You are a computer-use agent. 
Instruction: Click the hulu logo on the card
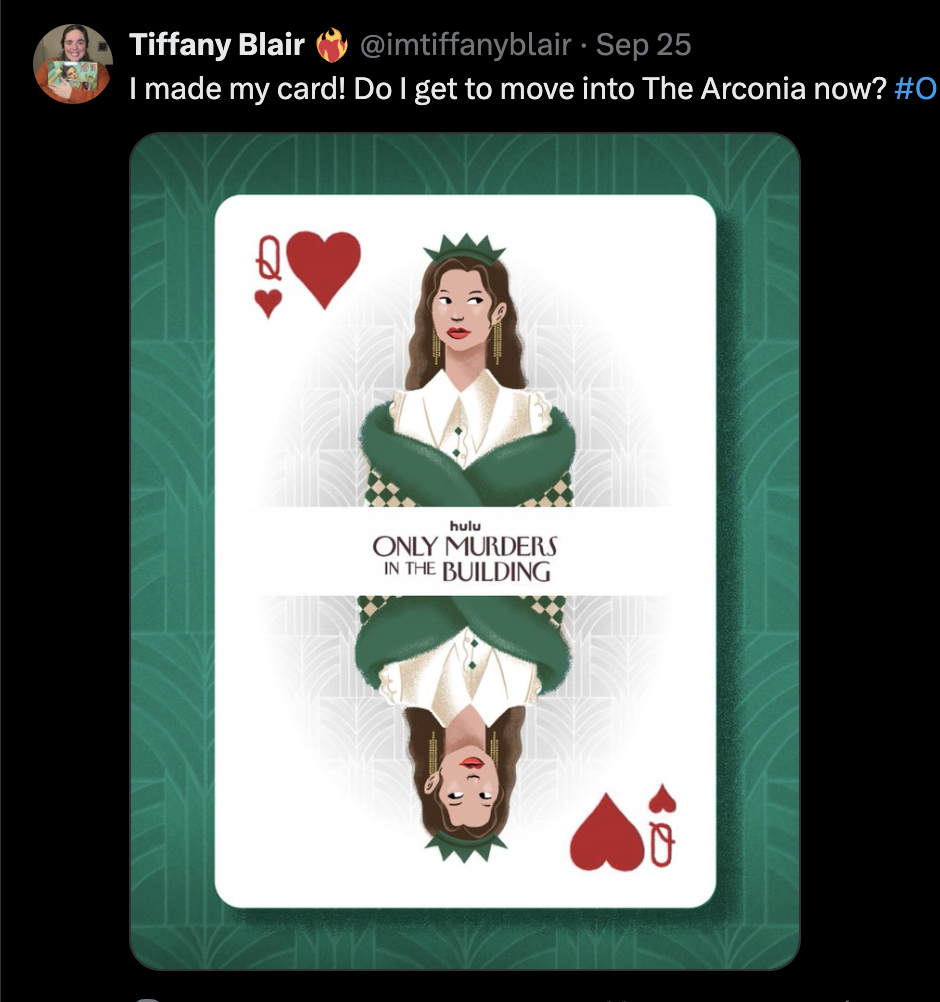(465, 526)
